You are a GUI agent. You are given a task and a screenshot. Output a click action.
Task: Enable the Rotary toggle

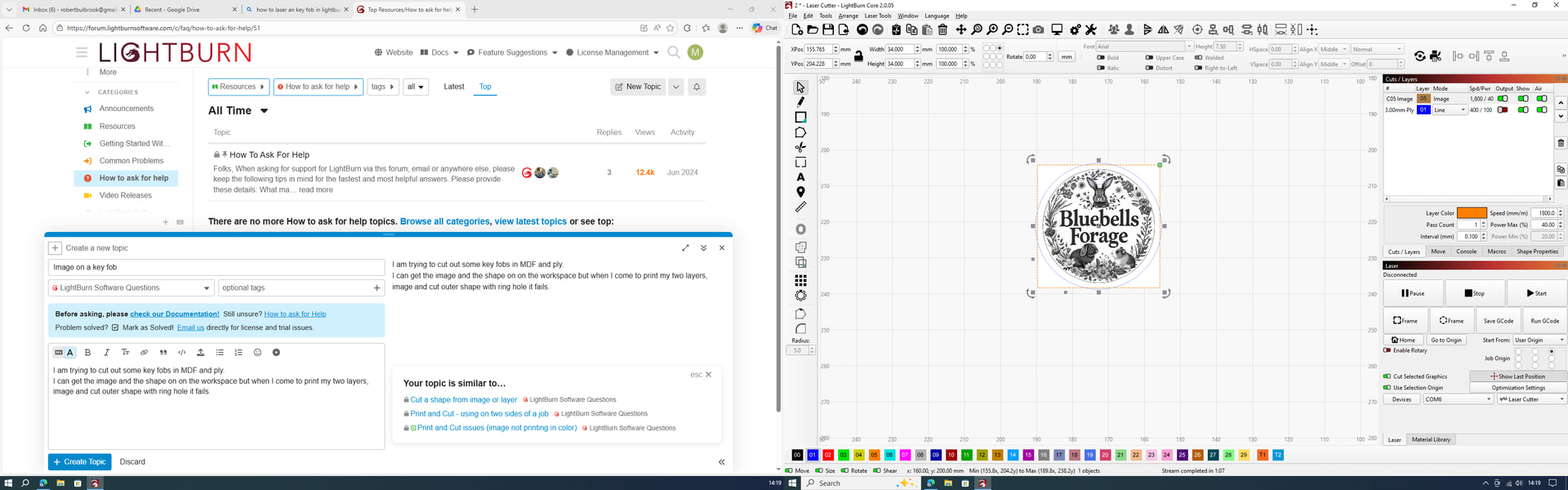[1387, 350]
